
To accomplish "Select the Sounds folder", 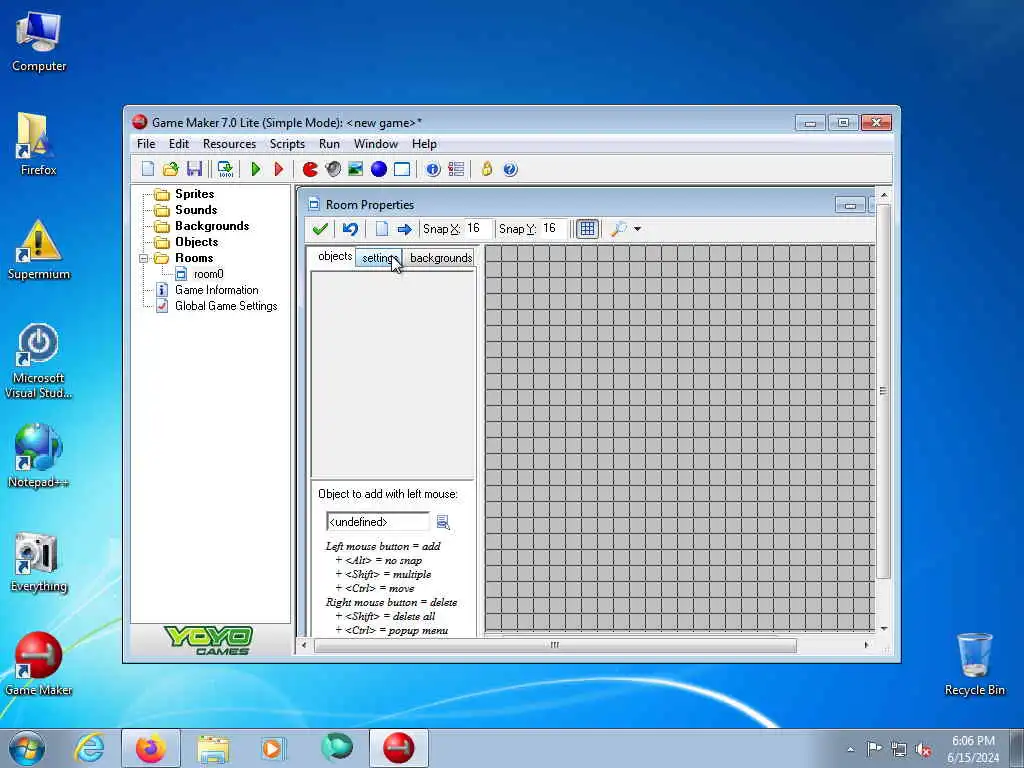I will pos(196,210).
